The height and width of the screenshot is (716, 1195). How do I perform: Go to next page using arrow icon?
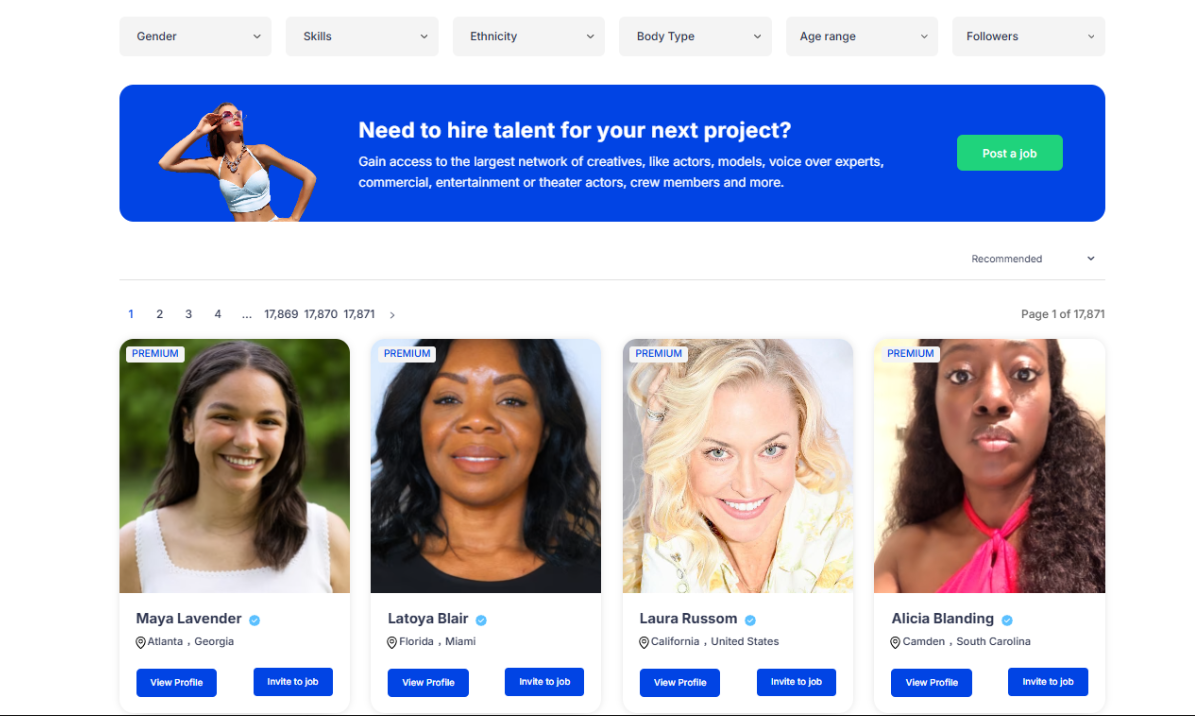click(x=392, y=315)
